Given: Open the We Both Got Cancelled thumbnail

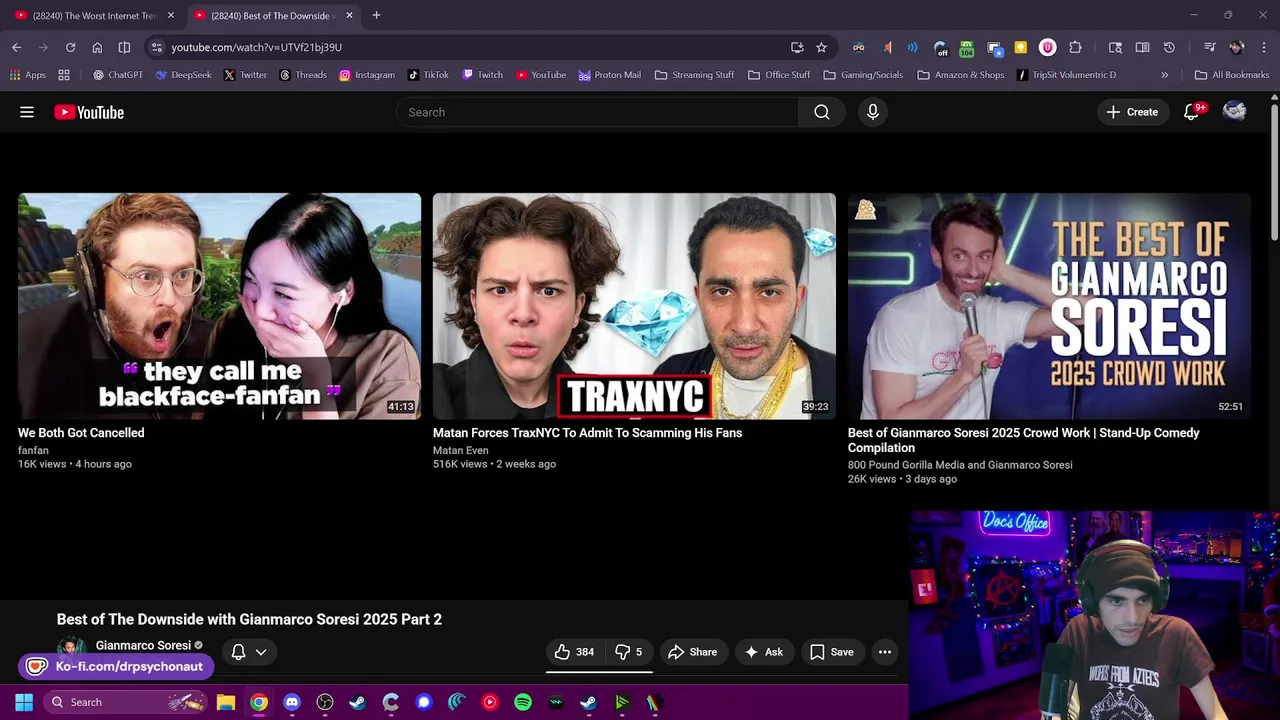Looking at the screenshot, I should (x=219, y=306).
